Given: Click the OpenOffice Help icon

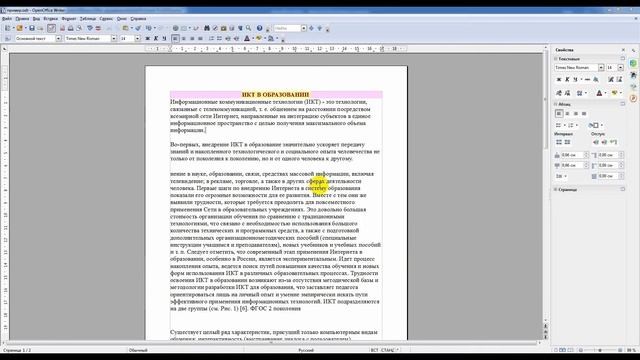Looking at the screenshot, I should click(x=259, y=28).
